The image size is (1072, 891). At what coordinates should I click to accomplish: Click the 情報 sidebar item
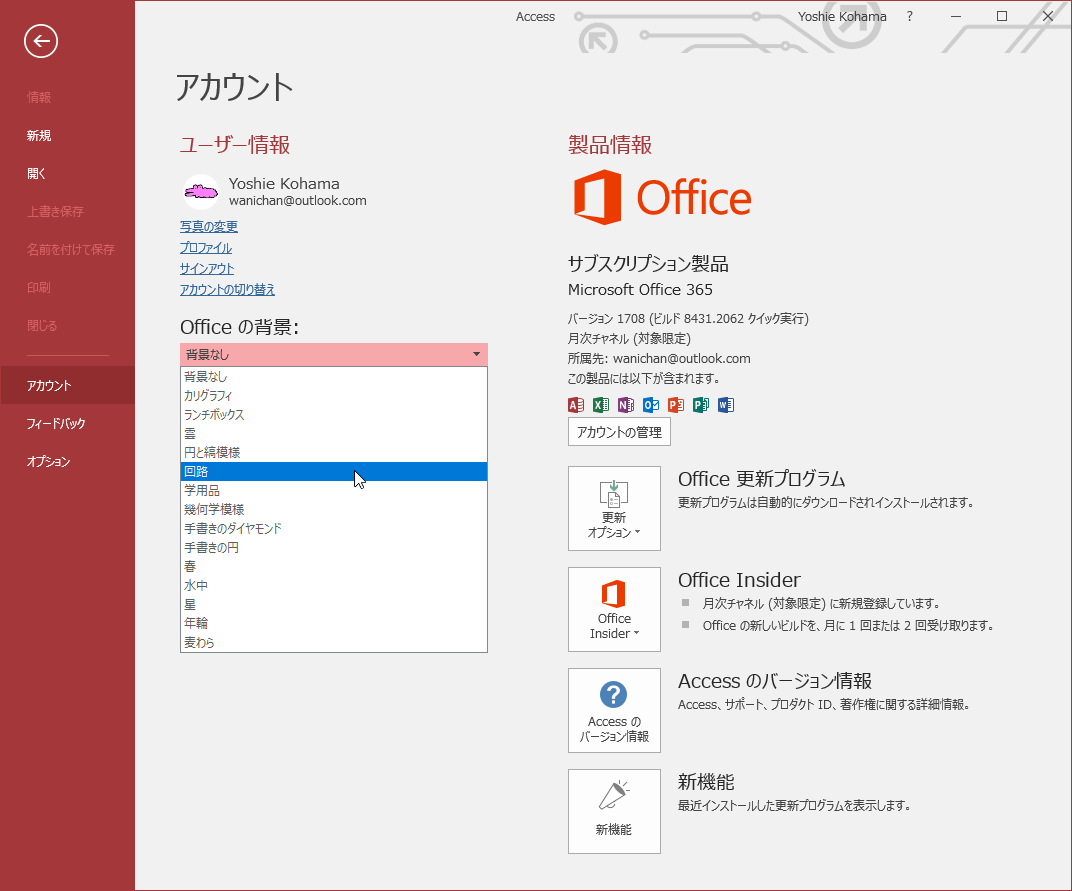point(67,98)
